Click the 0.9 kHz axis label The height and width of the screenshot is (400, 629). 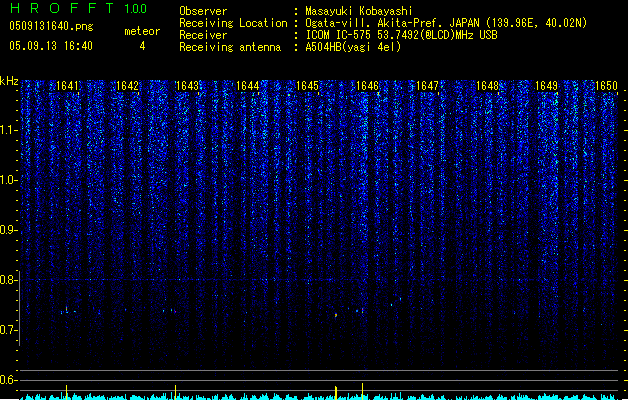[x=8, y=230]
